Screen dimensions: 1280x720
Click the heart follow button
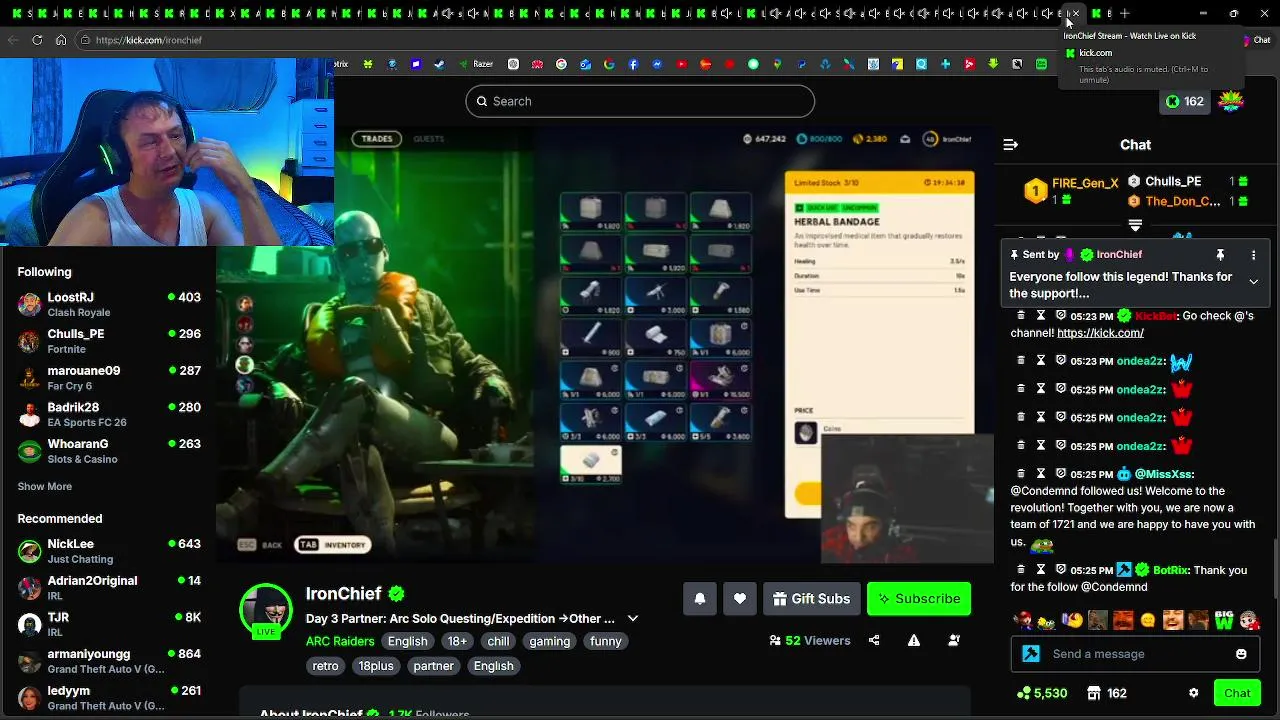coord(740,599)
